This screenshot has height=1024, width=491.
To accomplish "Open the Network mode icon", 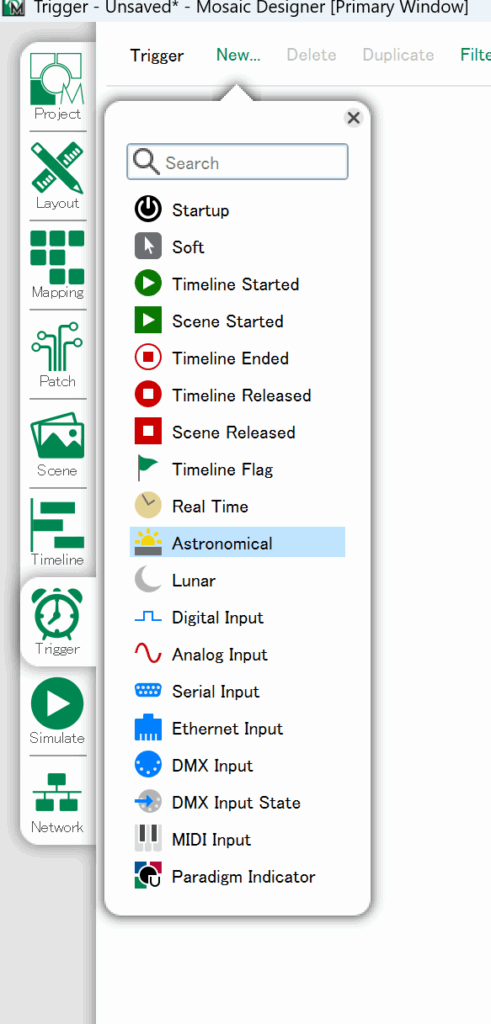I will click(x=57, y=793).
